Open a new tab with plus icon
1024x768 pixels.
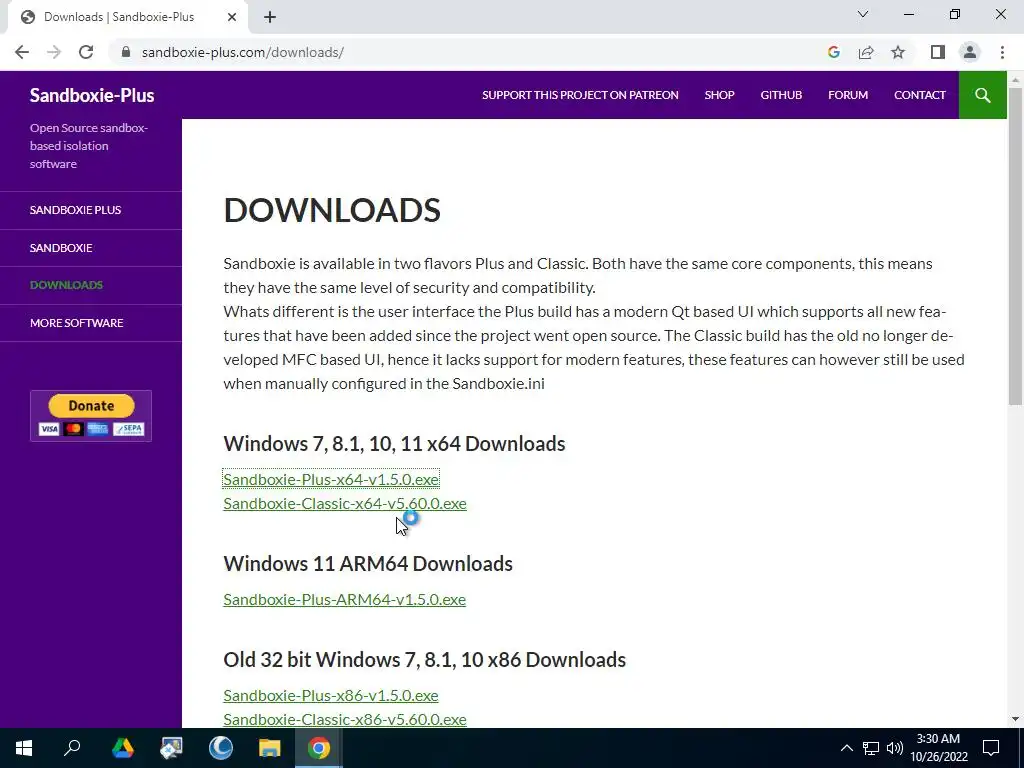[x=270, y=17]
